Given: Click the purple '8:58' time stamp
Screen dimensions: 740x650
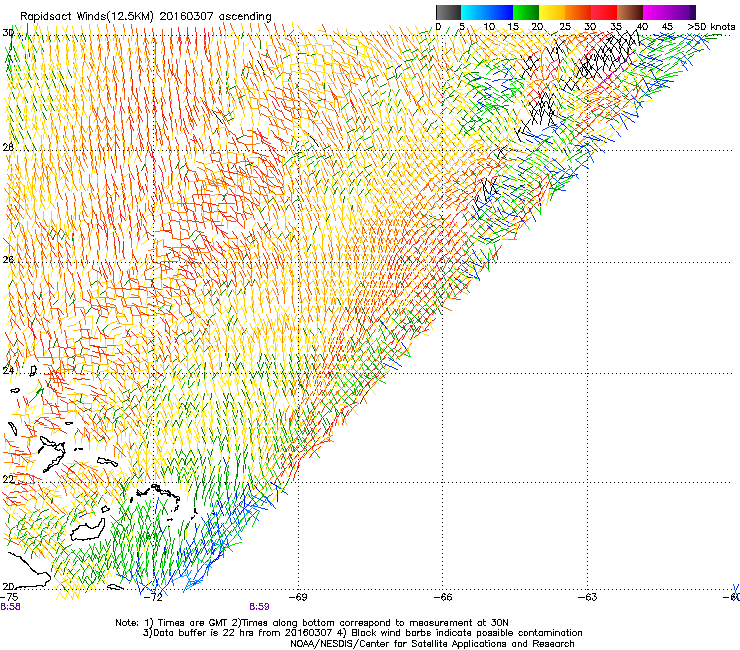Looking at the screenshot, I should point(10,607).
